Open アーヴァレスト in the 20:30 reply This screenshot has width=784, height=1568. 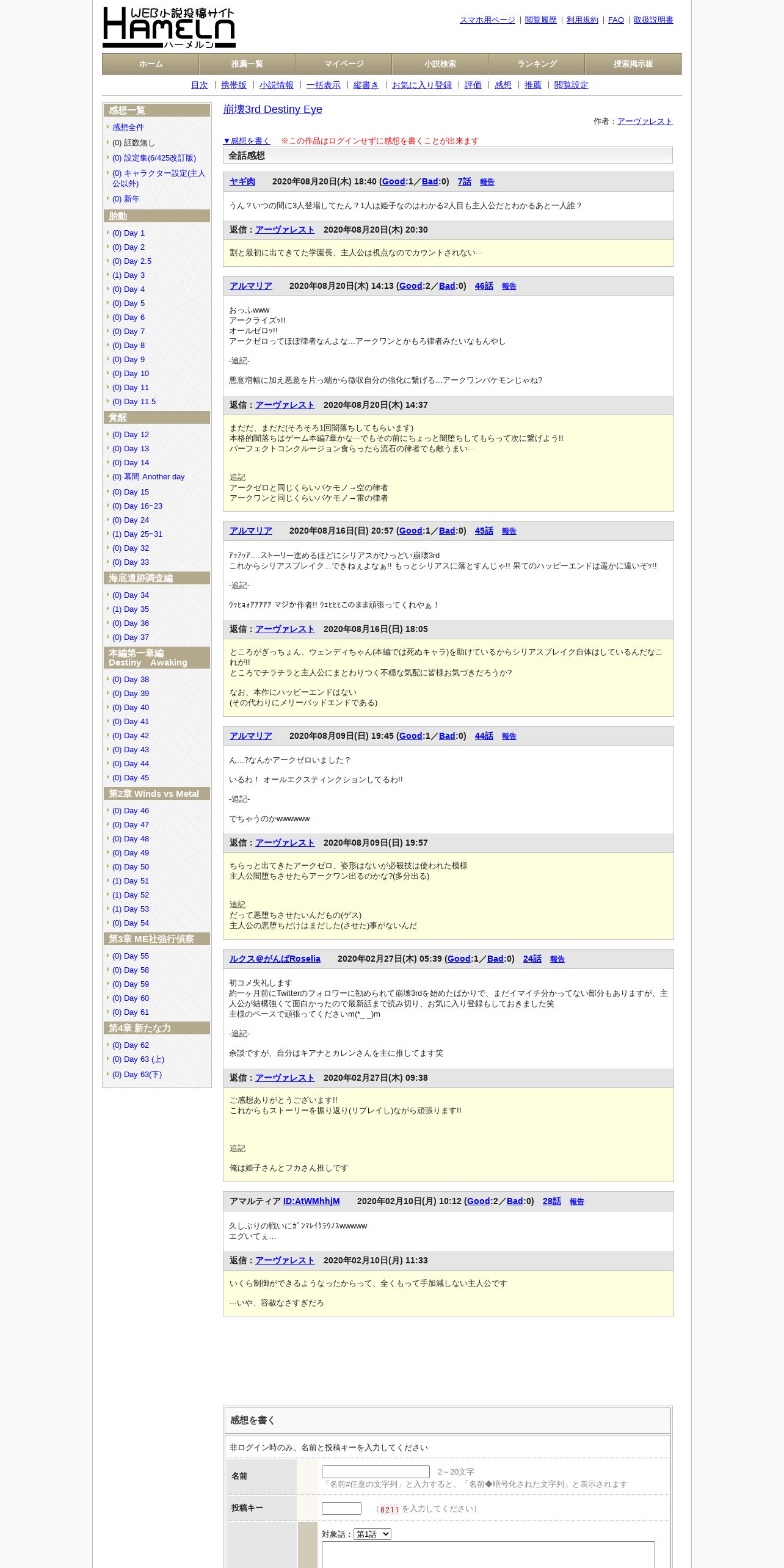click(285, 230)
